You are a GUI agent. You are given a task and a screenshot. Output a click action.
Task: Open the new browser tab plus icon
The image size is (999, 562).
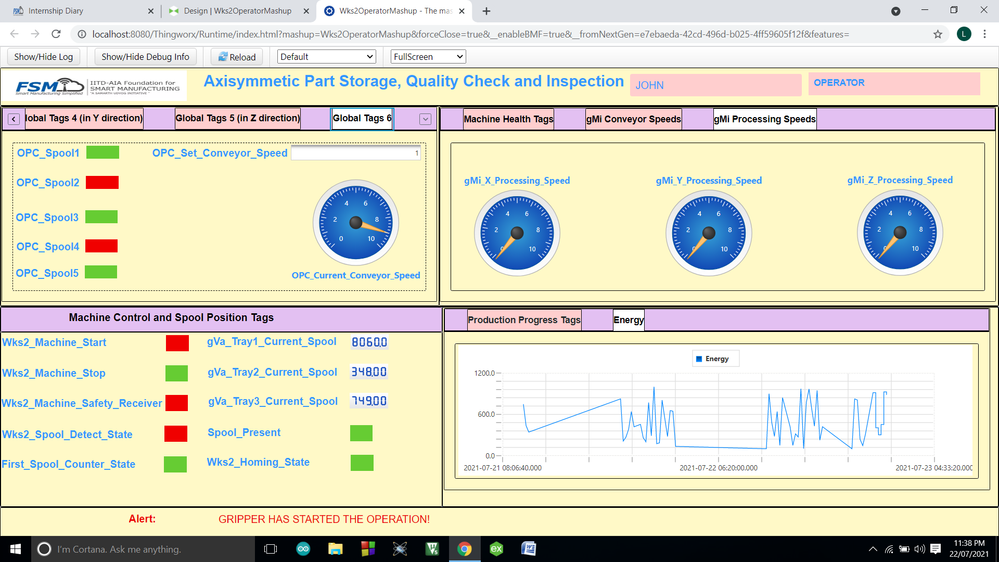[x=487, y=11]
